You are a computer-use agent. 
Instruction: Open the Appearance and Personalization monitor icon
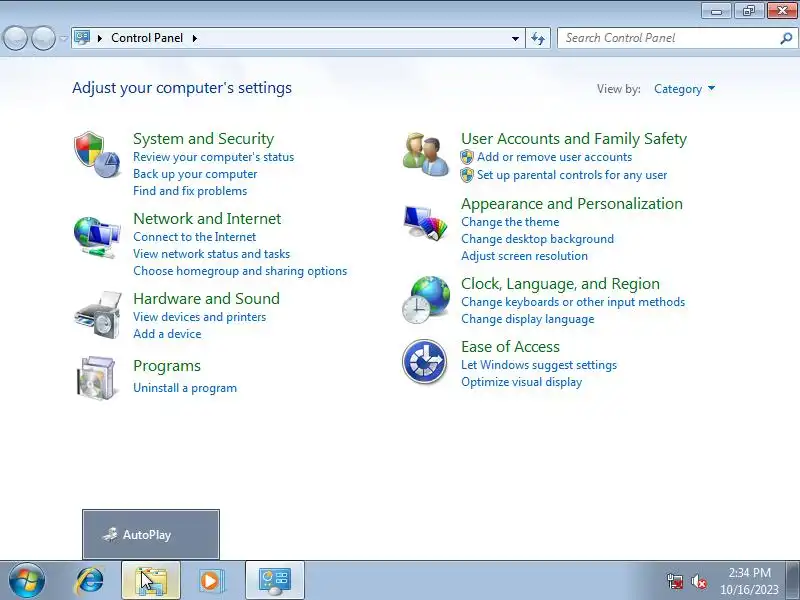click(x=425, y=222)
